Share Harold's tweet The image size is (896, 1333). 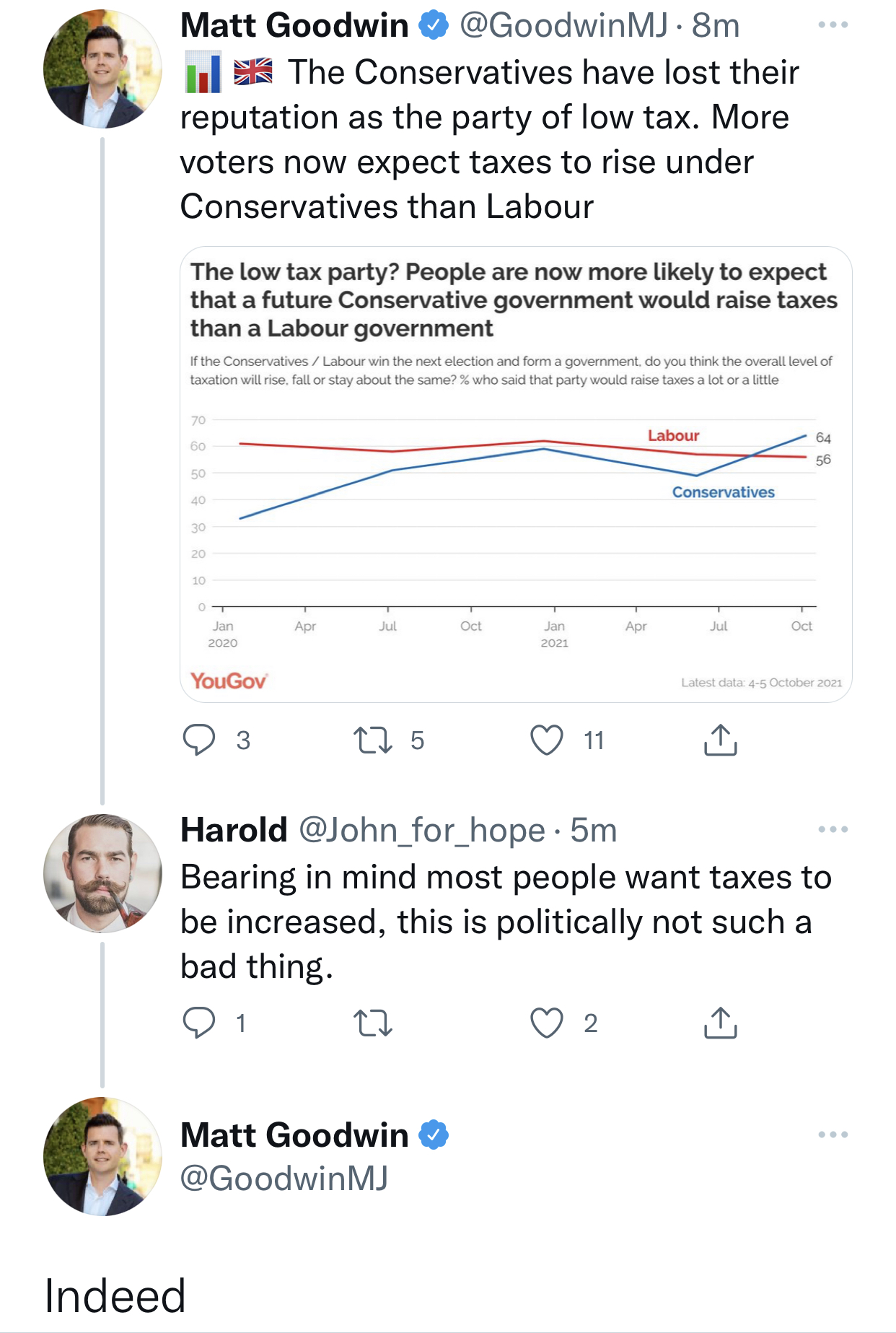(x=720, y=1023)
